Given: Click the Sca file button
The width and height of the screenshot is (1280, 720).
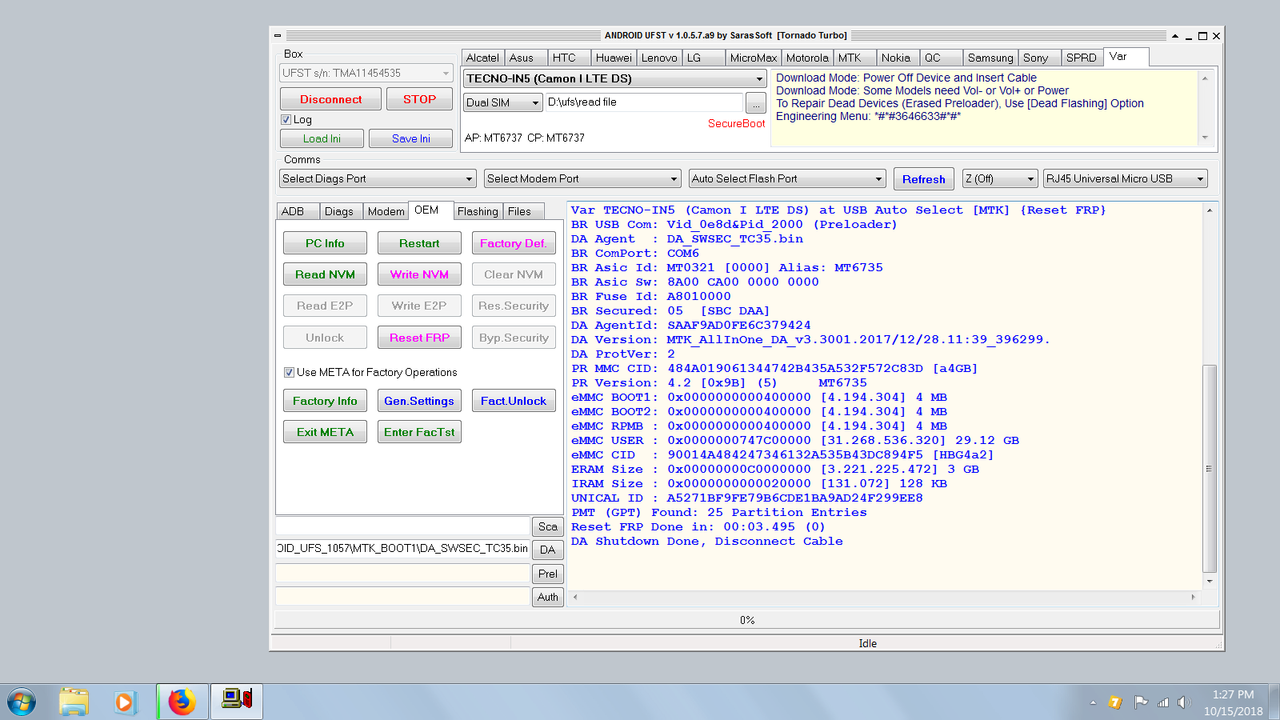Looking at the screenshot, I should [548, 527].
